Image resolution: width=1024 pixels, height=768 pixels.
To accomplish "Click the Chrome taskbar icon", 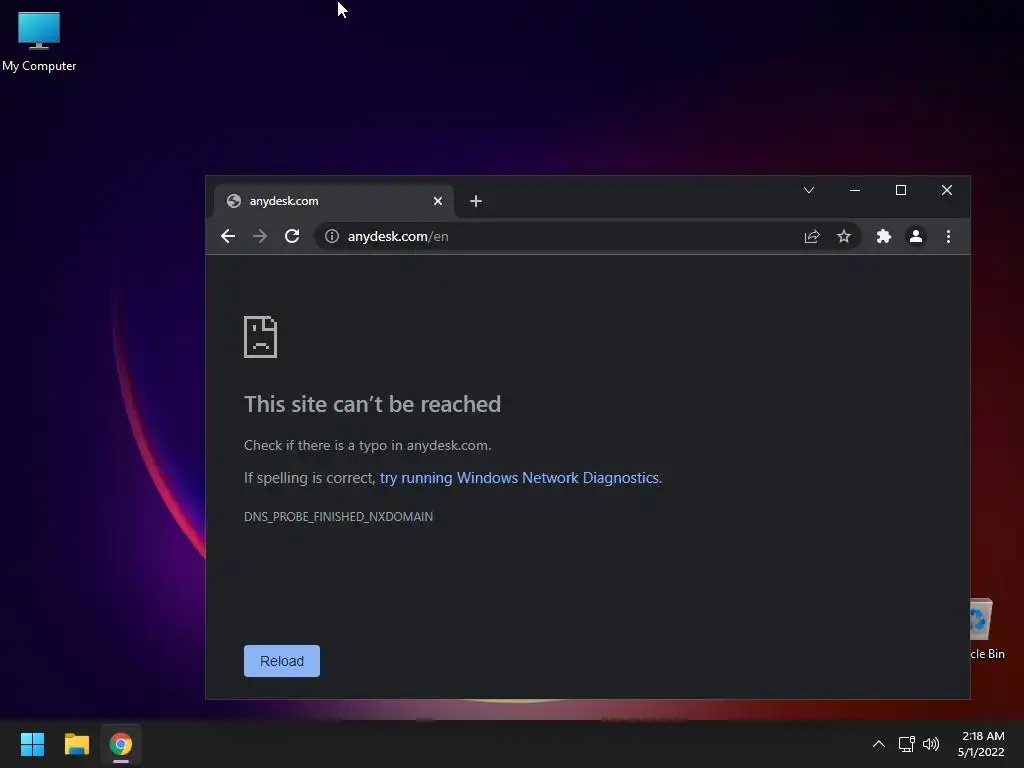I will pos(121,744).
